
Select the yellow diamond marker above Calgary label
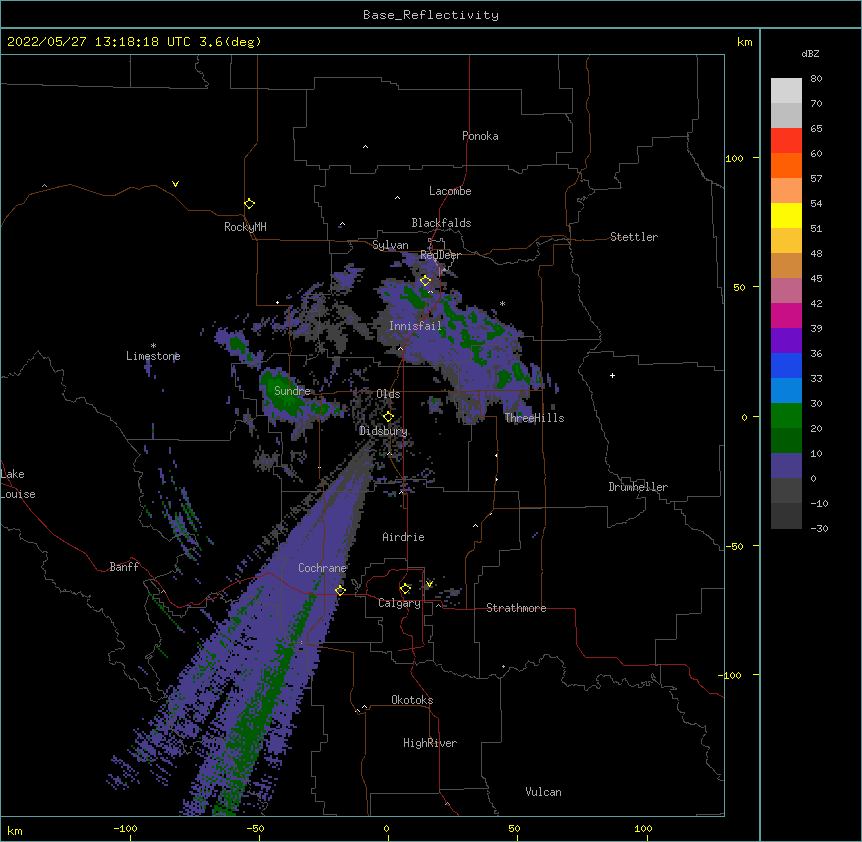click(405, 589)
